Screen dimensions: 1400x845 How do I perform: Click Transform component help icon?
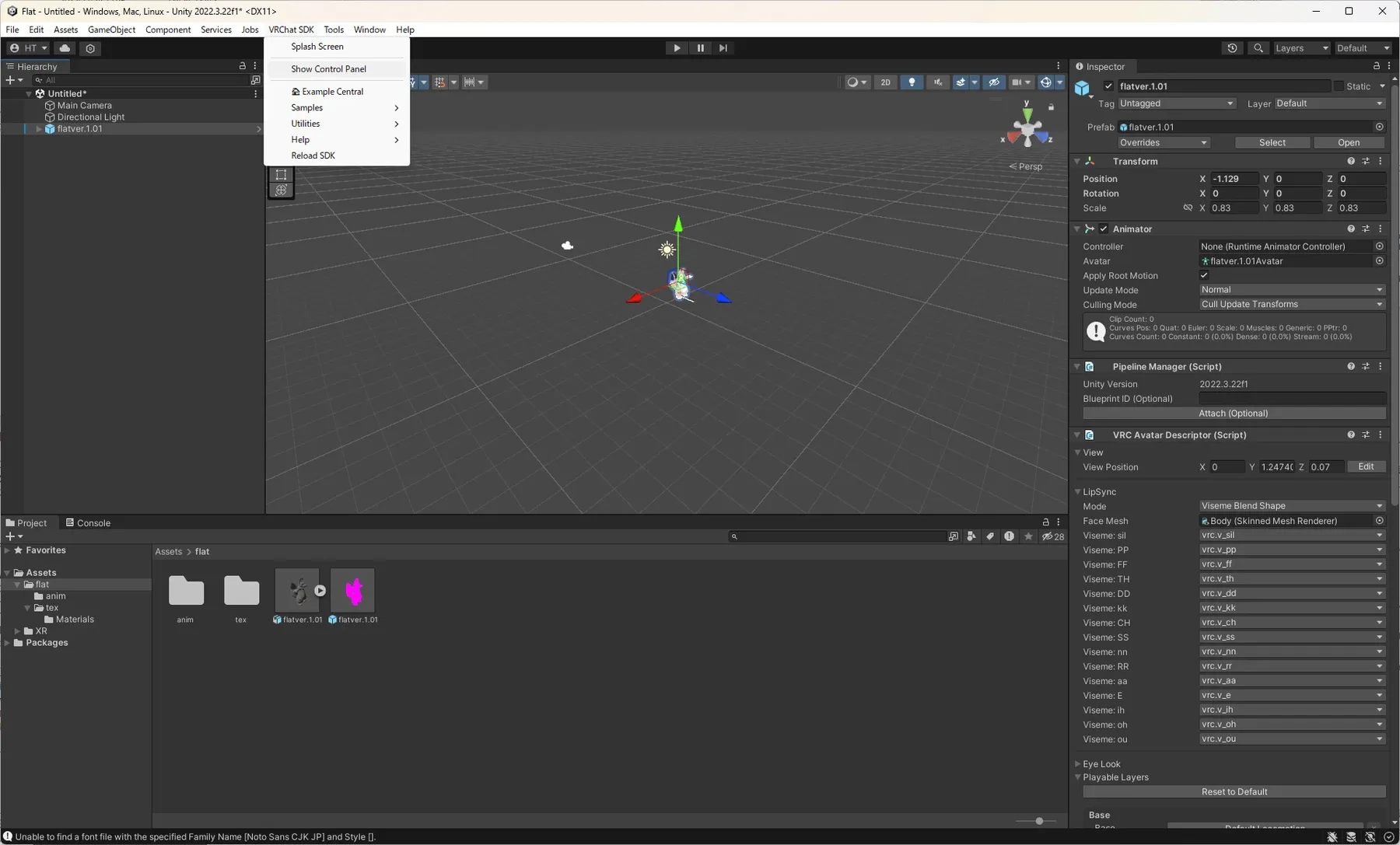[1351, 162]
